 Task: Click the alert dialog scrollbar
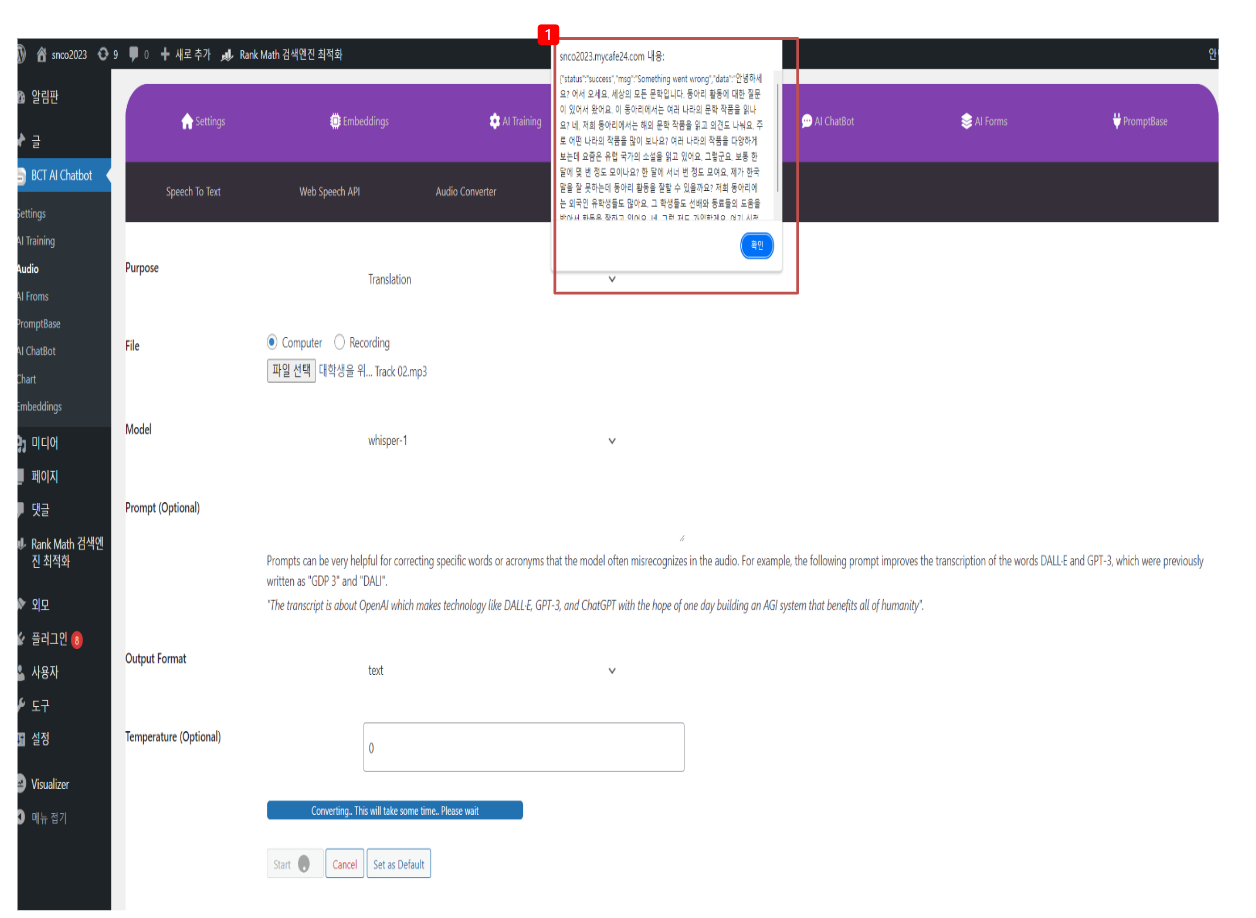click(x=776, y=140)
